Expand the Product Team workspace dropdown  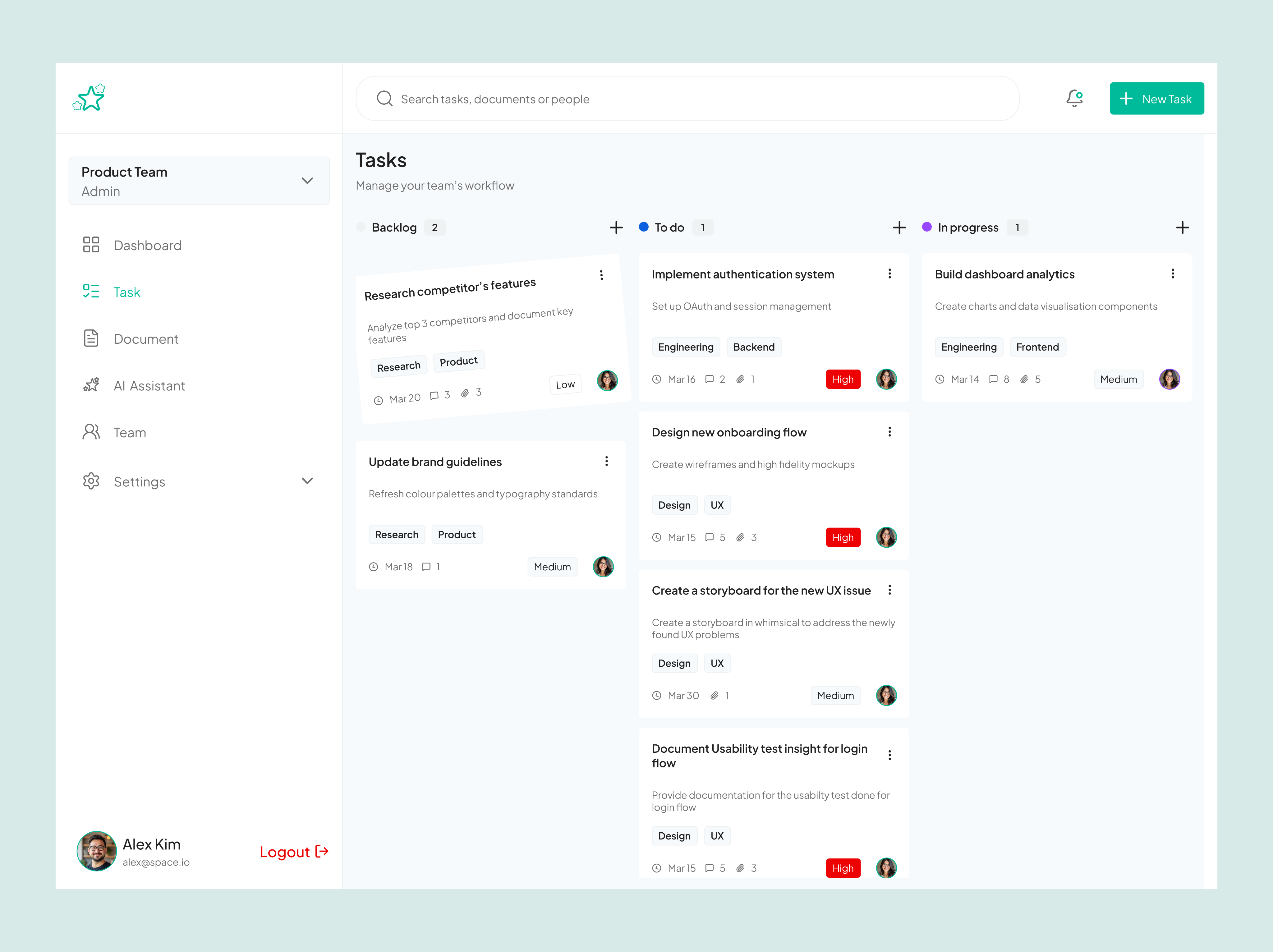(x=307, y=181)
